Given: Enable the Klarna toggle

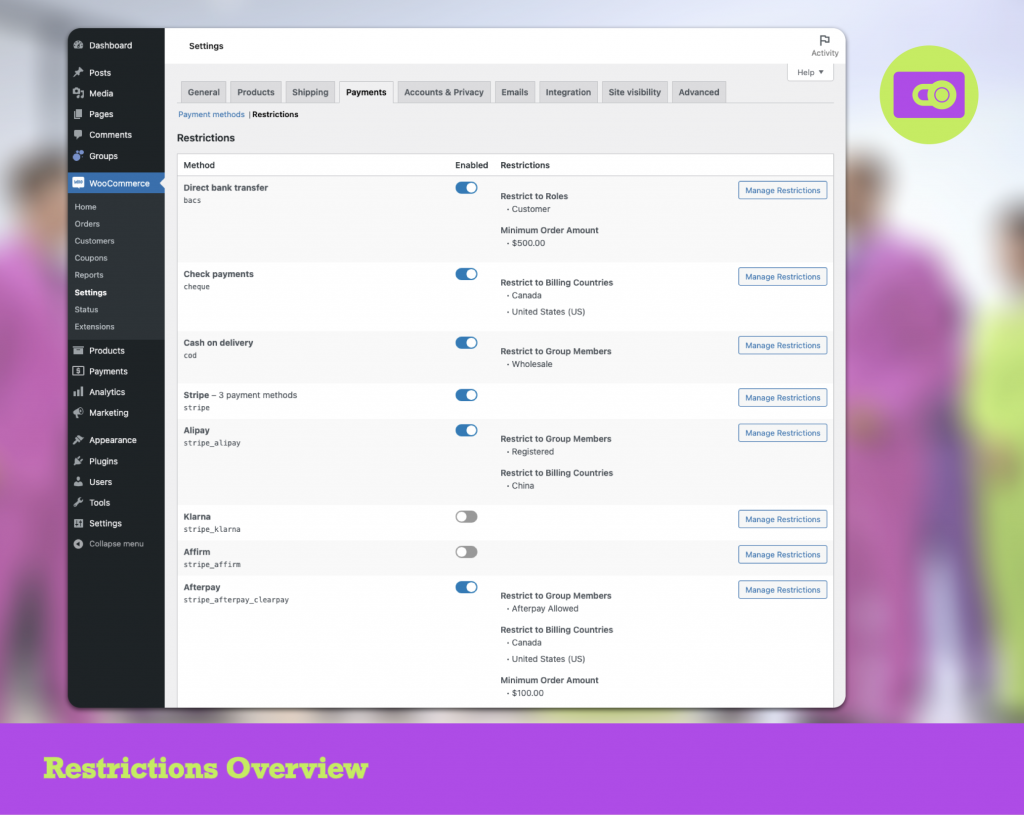Looking at the screenshot, I should point(466,517).
